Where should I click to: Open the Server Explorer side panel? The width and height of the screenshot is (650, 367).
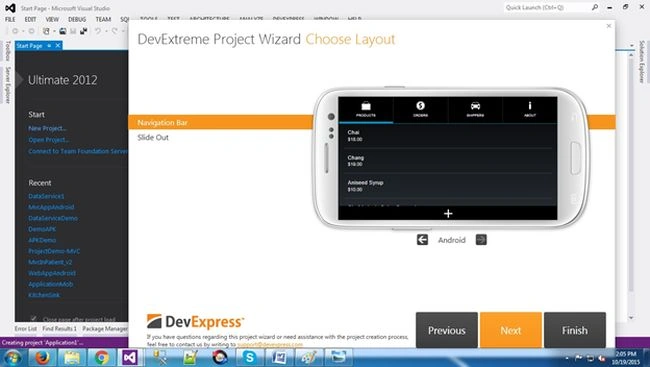7,85
